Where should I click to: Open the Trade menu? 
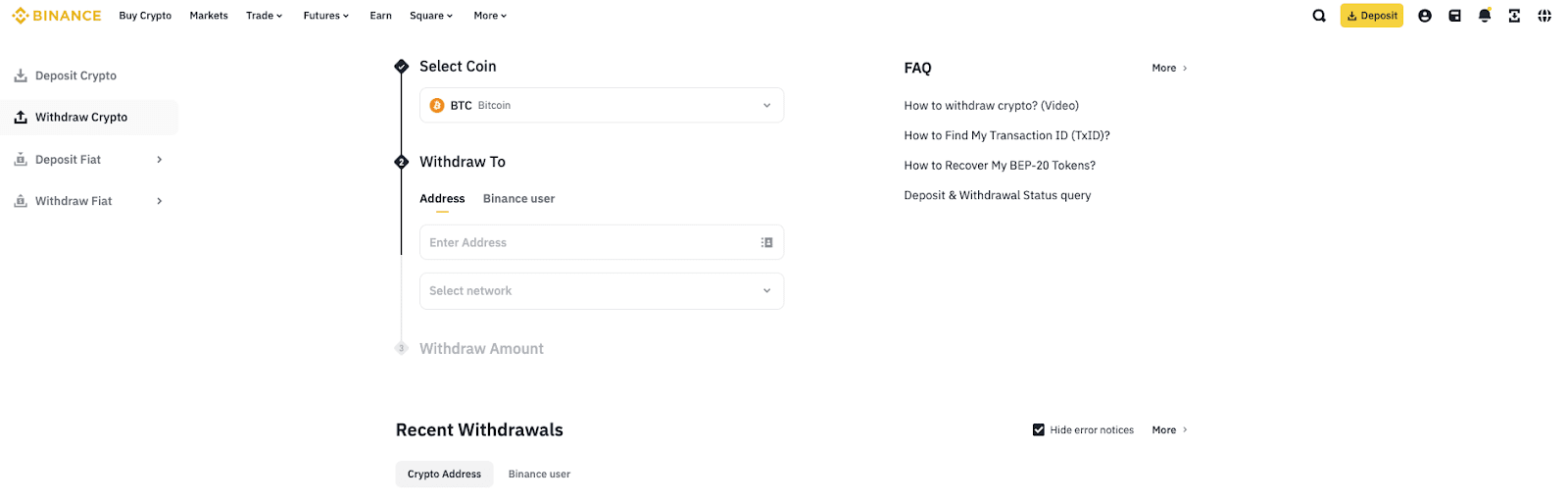pos(264,16)
